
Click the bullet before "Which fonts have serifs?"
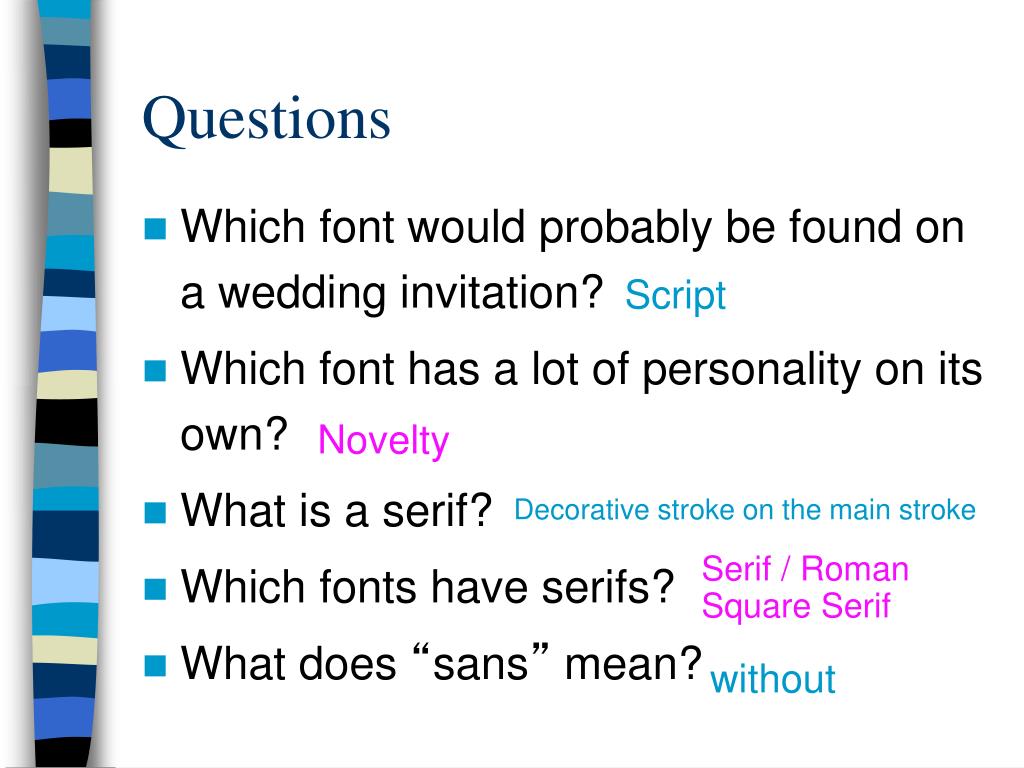click(x=155, y=588)
